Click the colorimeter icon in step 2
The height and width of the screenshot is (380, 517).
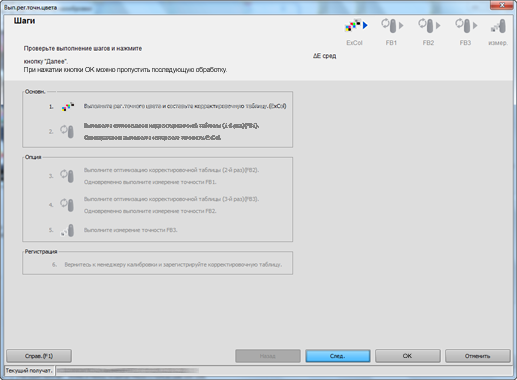[67, 131]
